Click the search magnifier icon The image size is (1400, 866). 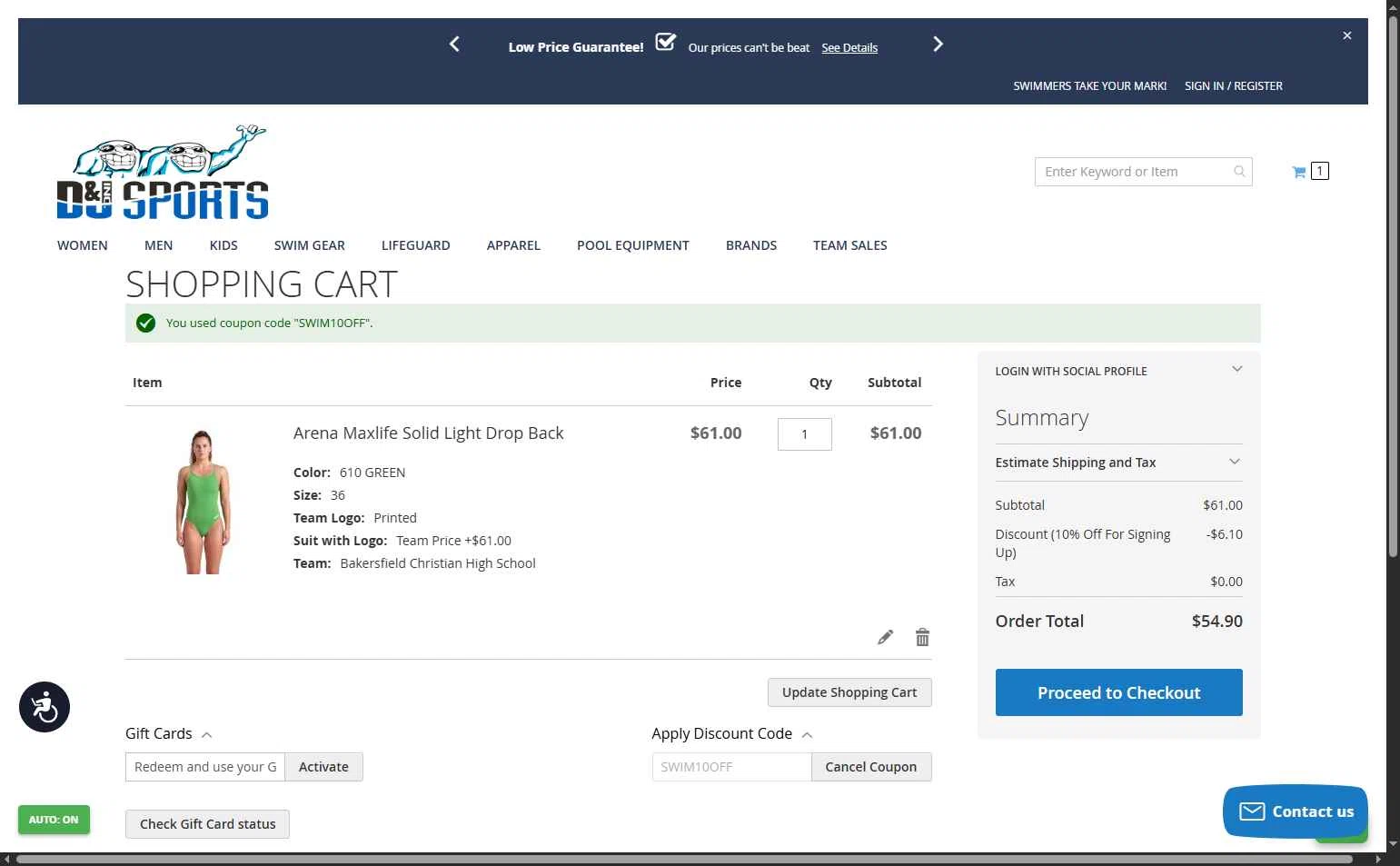1239,172
